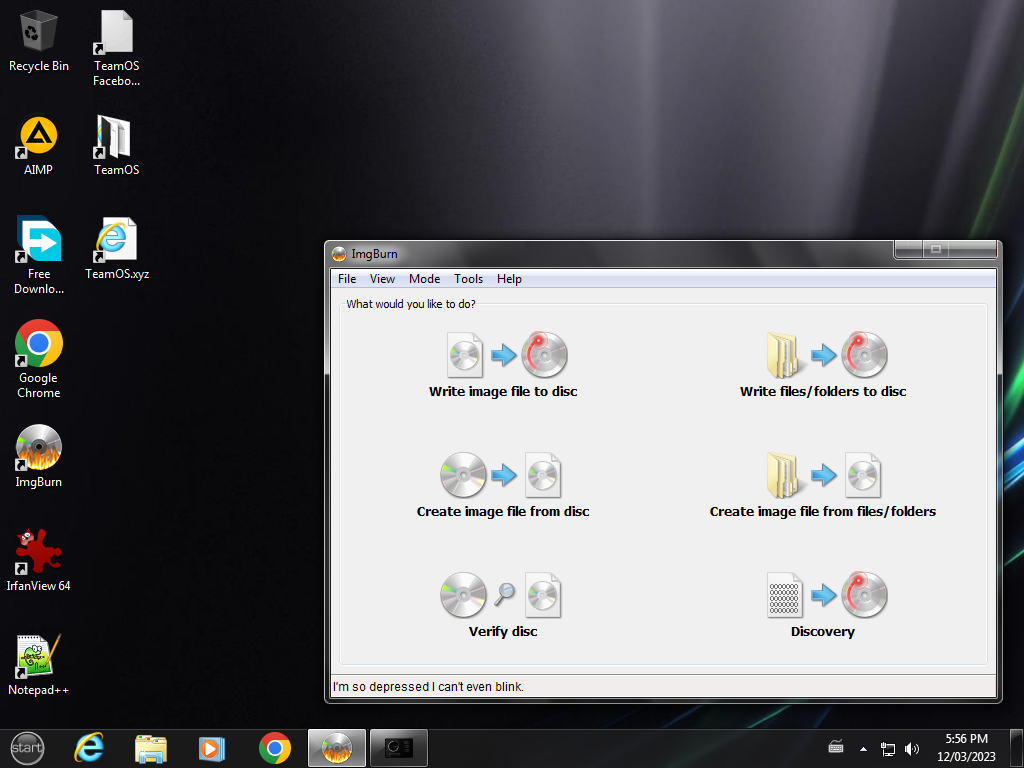Open the volume control tray icon
This screenshot has height=768, width=1024.
tap(912, 748)
